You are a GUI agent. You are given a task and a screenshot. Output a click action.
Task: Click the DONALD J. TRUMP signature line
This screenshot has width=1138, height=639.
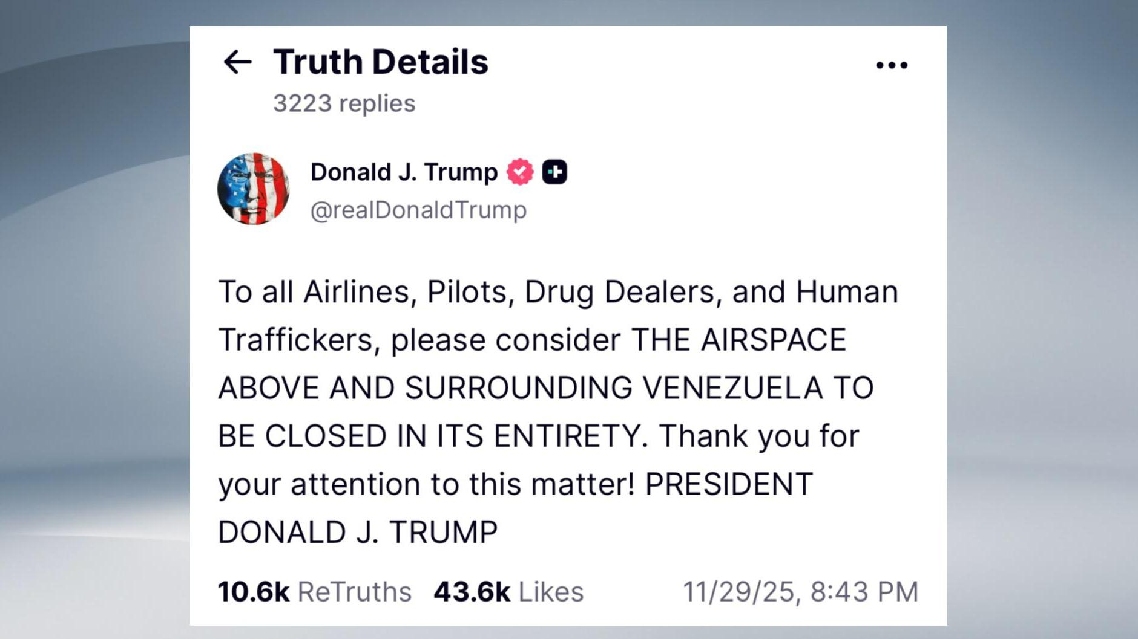(357, 532)
